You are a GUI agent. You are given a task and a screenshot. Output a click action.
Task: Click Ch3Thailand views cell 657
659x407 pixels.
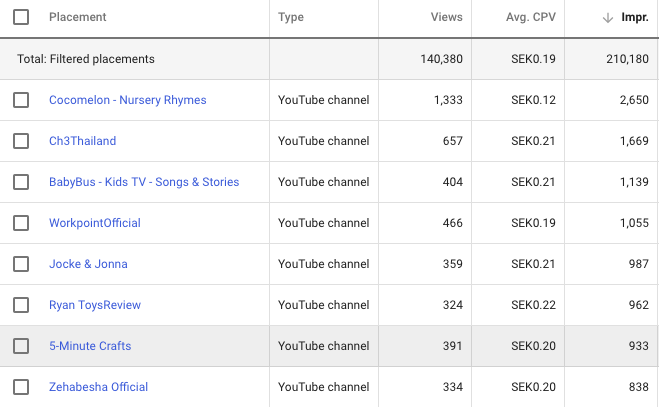coord(453,141)
